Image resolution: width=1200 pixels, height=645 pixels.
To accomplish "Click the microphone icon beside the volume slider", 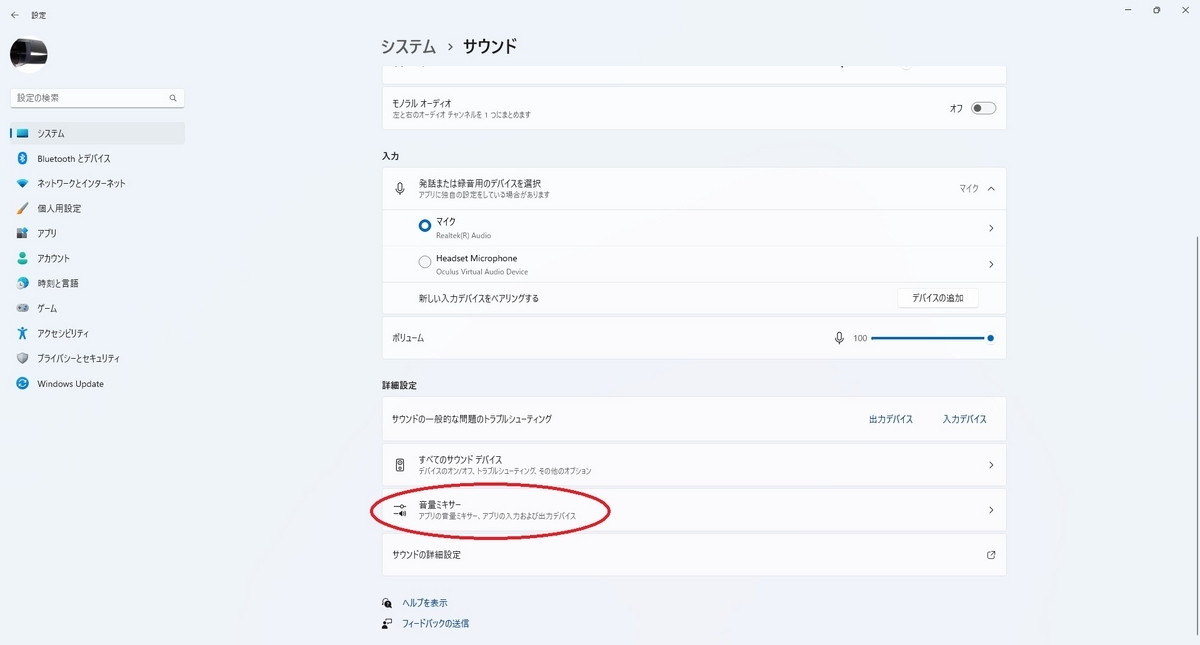I will pos(839,338).
